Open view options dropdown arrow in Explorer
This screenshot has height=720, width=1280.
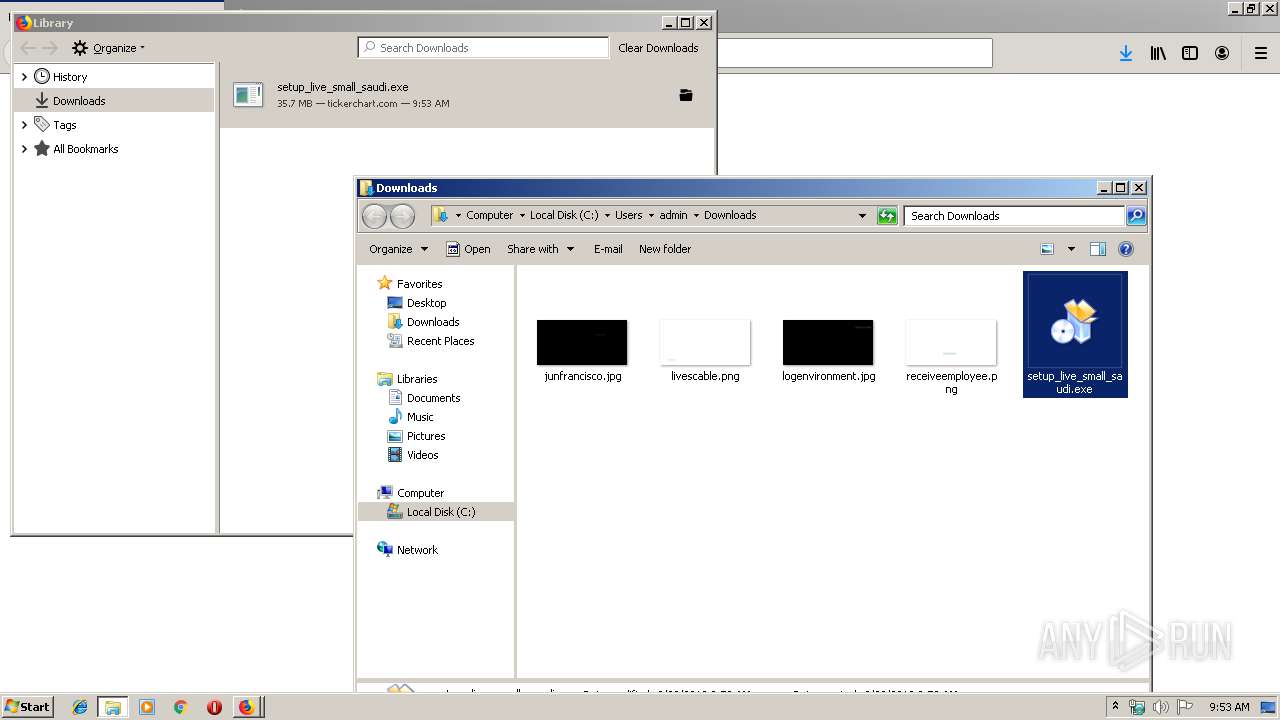1071,249
